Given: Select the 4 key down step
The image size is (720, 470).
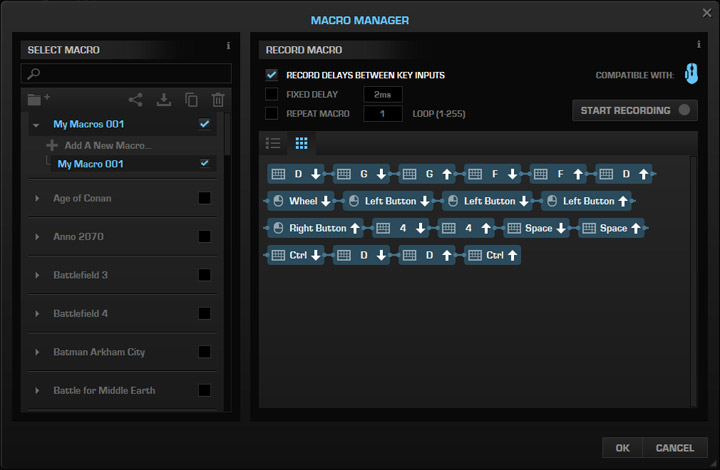Looking at the screenshot, I should point(400,228).
